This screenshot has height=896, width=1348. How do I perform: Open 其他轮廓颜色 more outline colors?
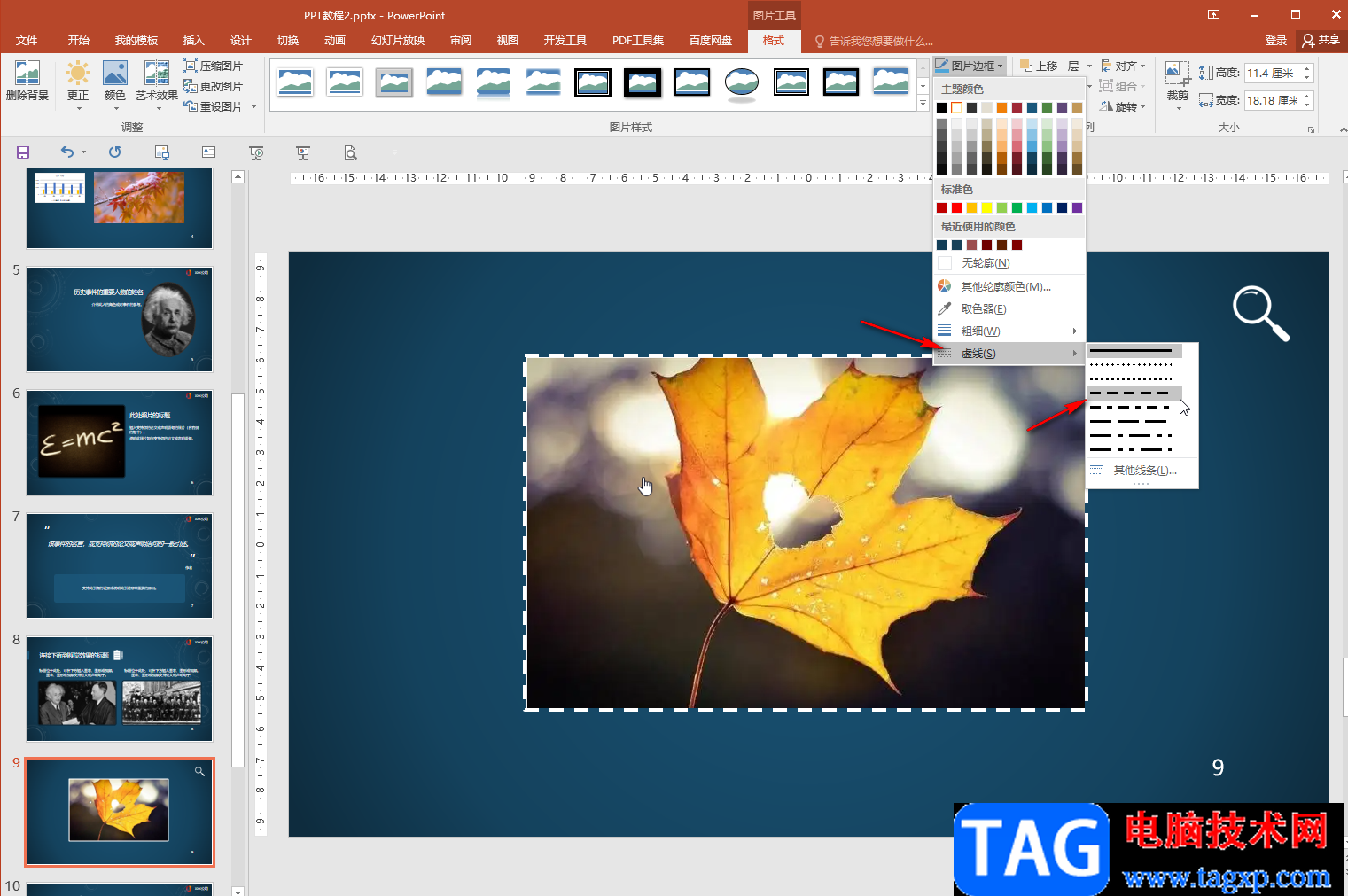click(x=1009, y=286)
